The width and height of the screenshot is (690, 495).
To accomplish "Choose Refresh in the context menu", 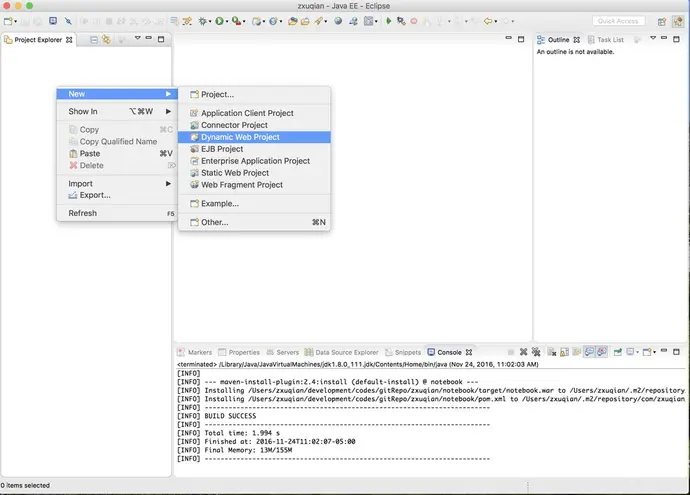I will (117, 213).
